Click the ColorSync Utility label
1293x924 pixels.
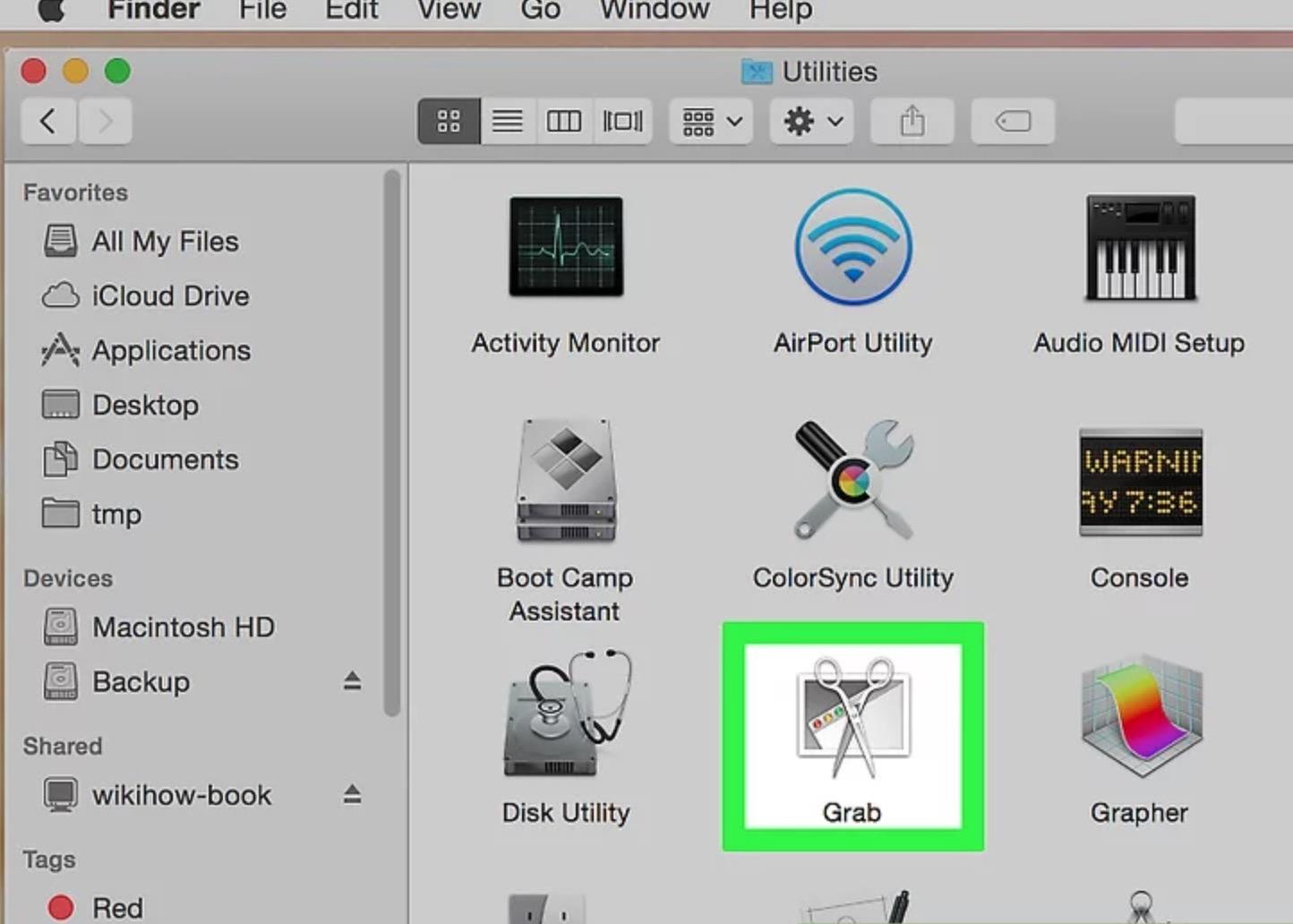[853, 577]
